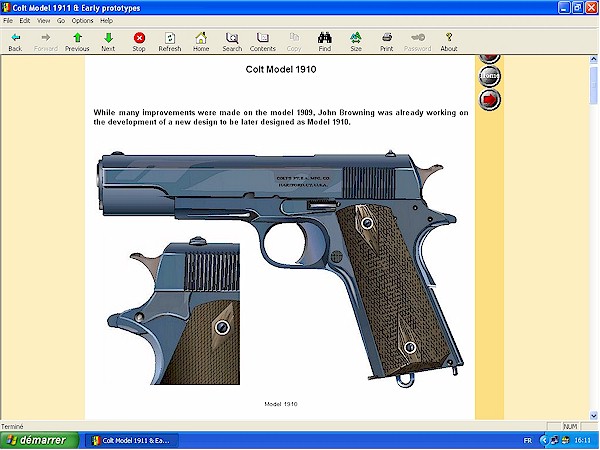The height and width of the screenshot is (450, 600).
Task: Click the paragraph about John Browning
Action: pyautogui.click(x=281, y=117)
